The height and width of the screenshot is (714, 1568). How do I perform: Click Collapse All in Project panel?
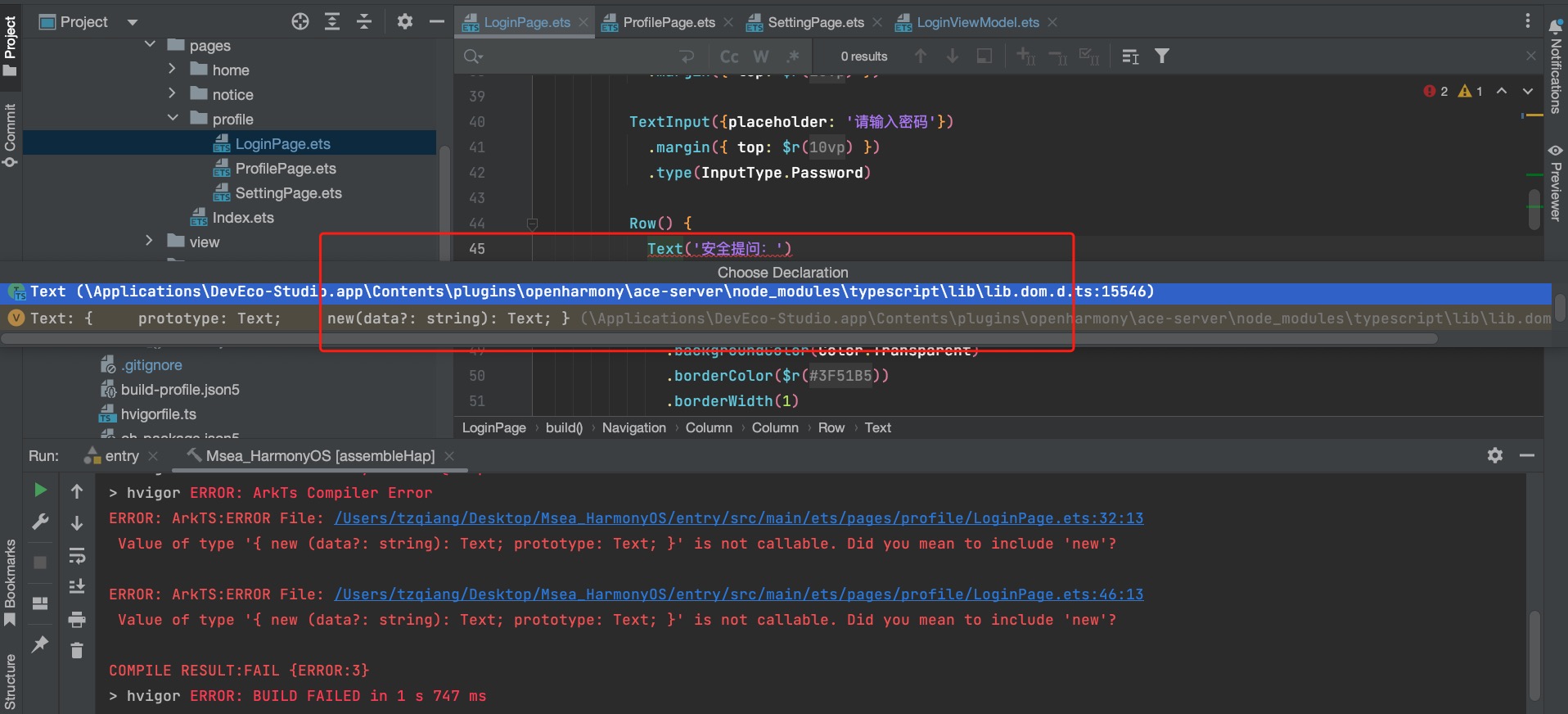click(364, 22)
